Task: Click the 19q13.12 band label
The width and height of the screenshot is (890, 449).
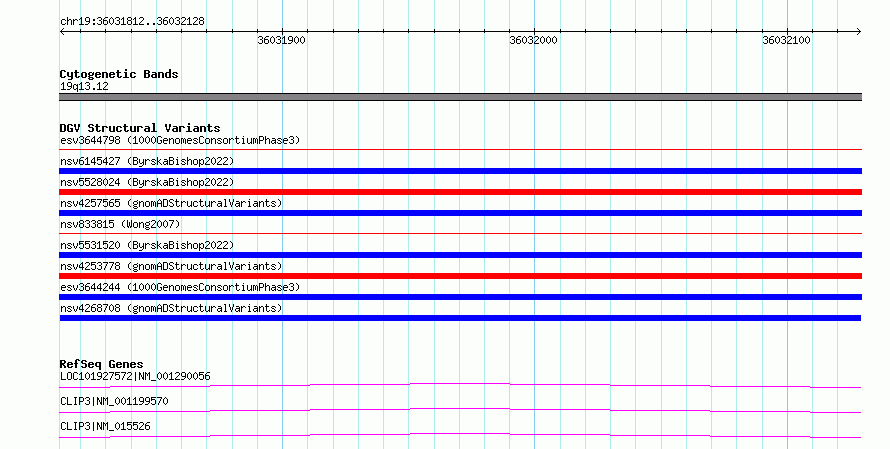Action: (84, 86)
